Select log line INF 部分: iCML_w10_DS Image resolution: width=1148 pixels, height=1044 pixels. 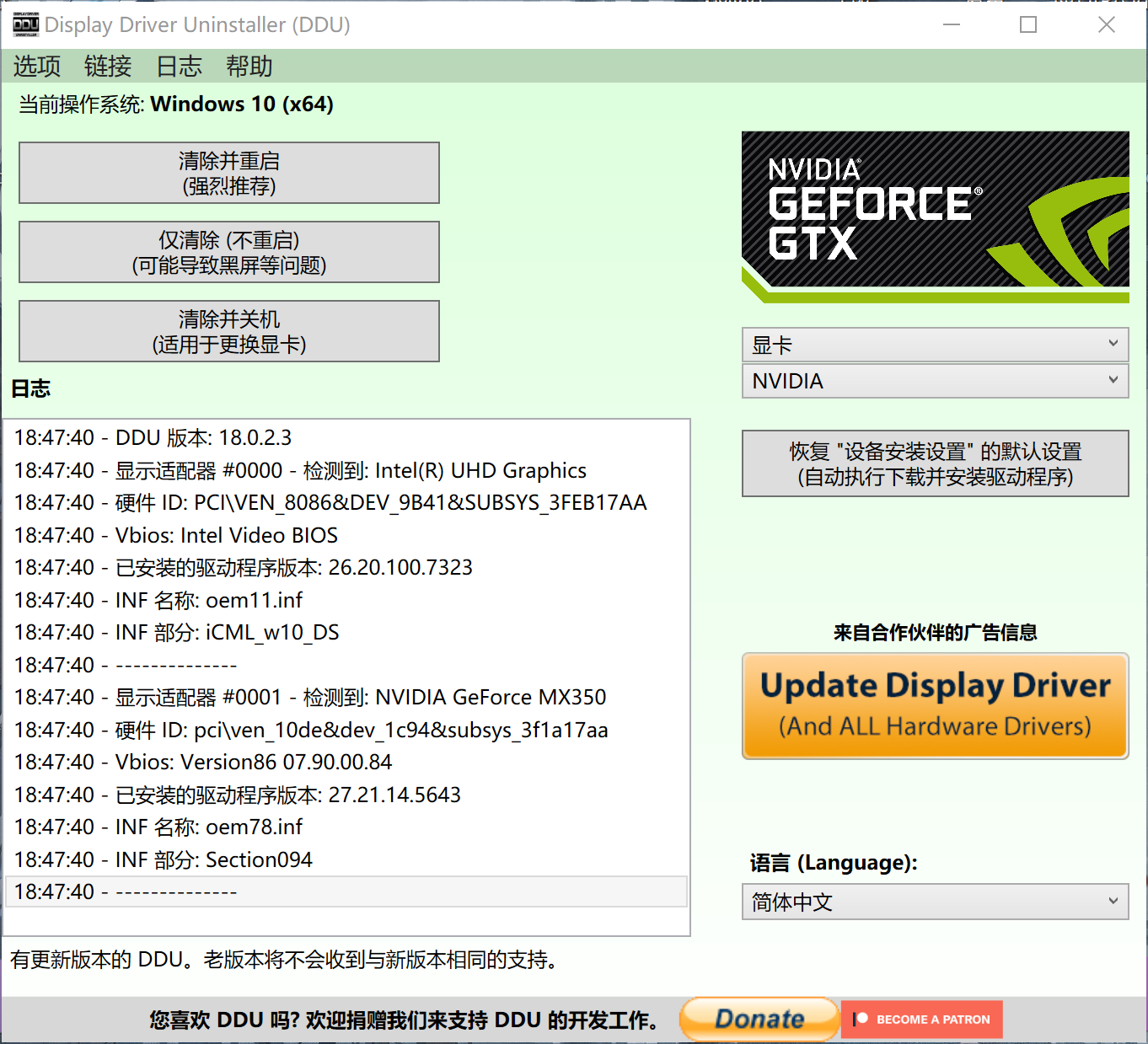[346, 632]
